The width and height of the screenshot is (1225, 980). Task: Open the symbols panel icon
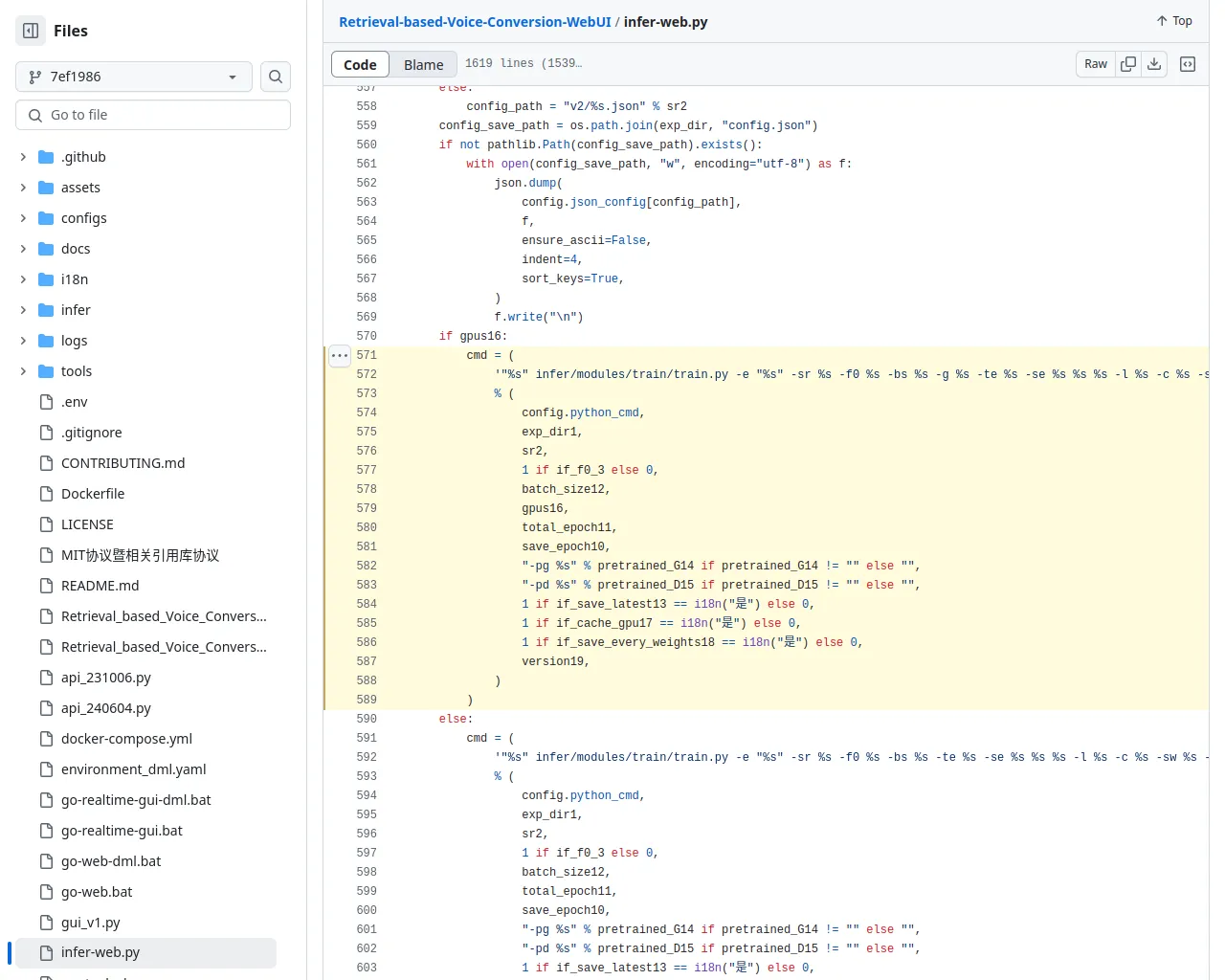click(x=1188, y=64)
